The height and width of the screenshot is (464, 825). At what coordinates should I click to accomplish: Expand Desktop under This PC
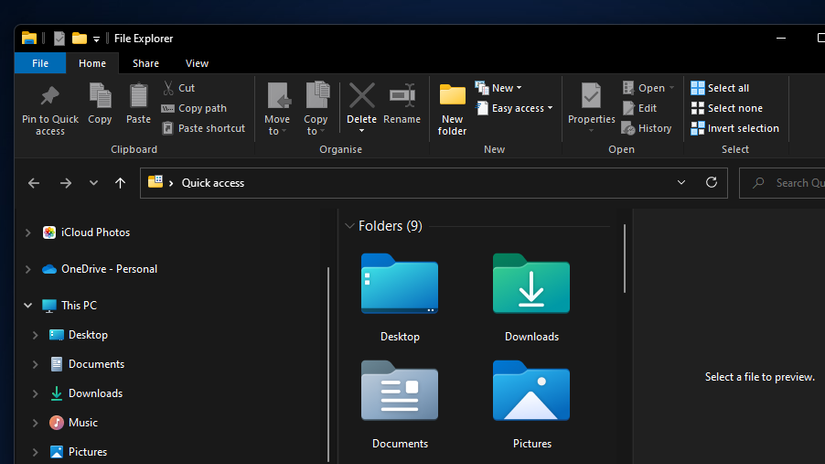tap(35, 335)
